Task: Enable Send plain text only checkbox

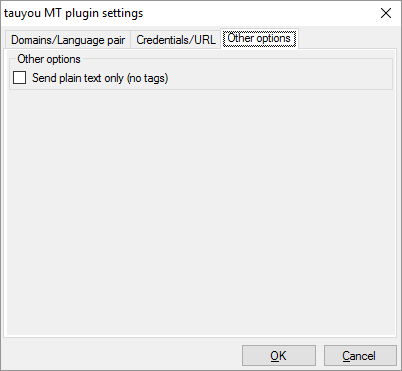Action: [19, 78]
